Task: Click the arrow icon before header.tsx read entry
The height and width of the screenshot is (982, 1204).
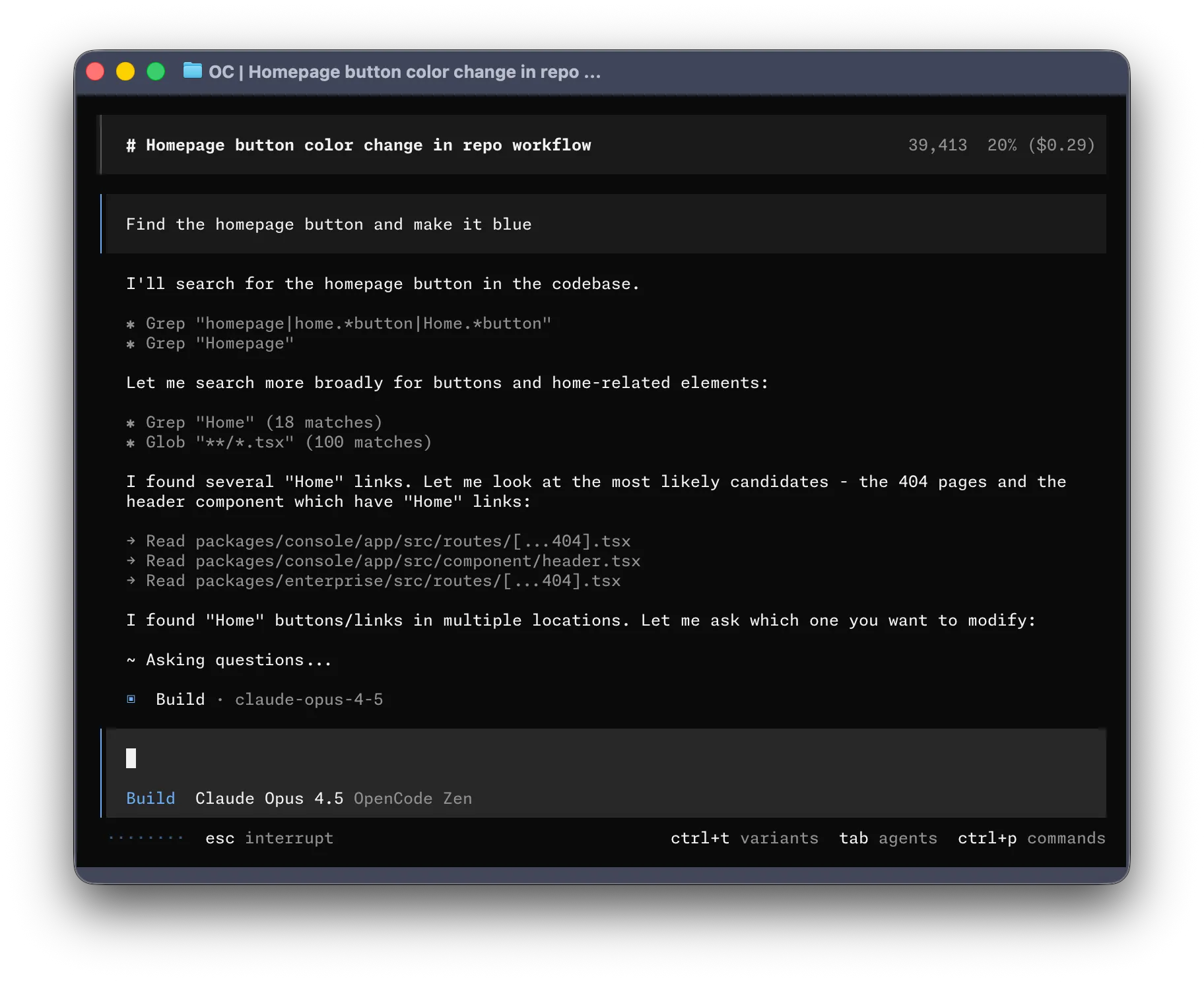Action: [x=130, y=561]
